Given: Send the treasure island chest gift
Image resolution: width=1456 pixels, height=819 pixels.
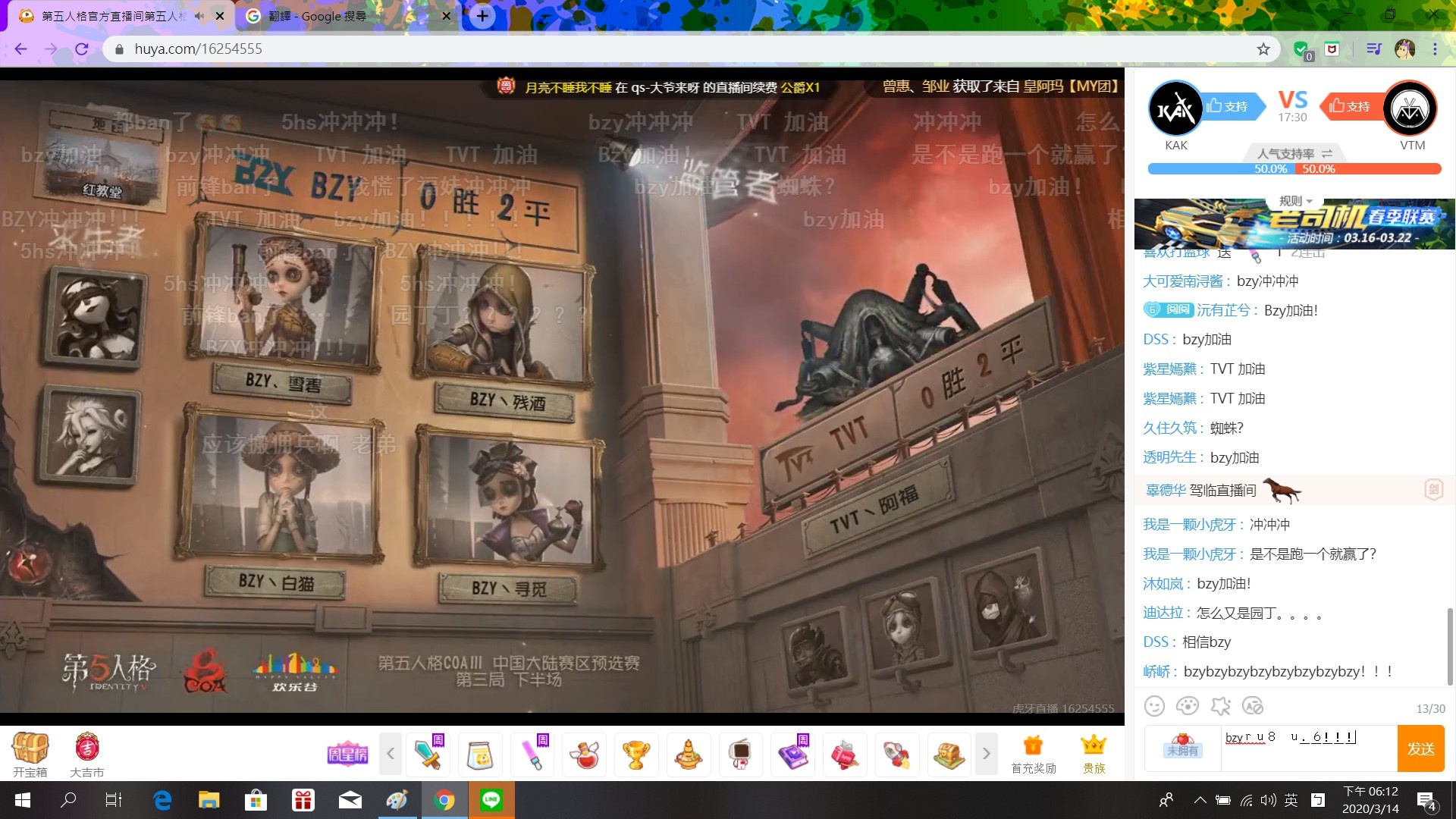Looking at the screenshot, I should coord(949,755).
